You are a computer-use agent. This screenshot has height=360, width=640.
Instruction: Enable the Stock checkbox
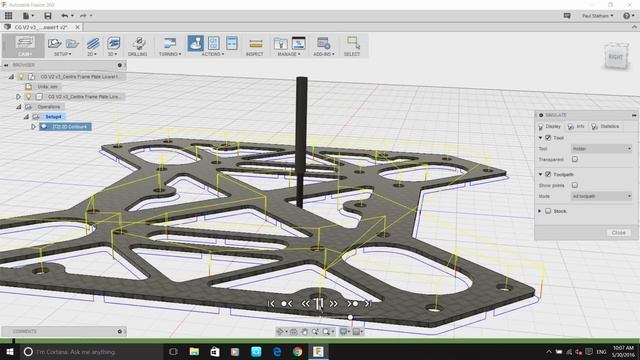(548, 211)
